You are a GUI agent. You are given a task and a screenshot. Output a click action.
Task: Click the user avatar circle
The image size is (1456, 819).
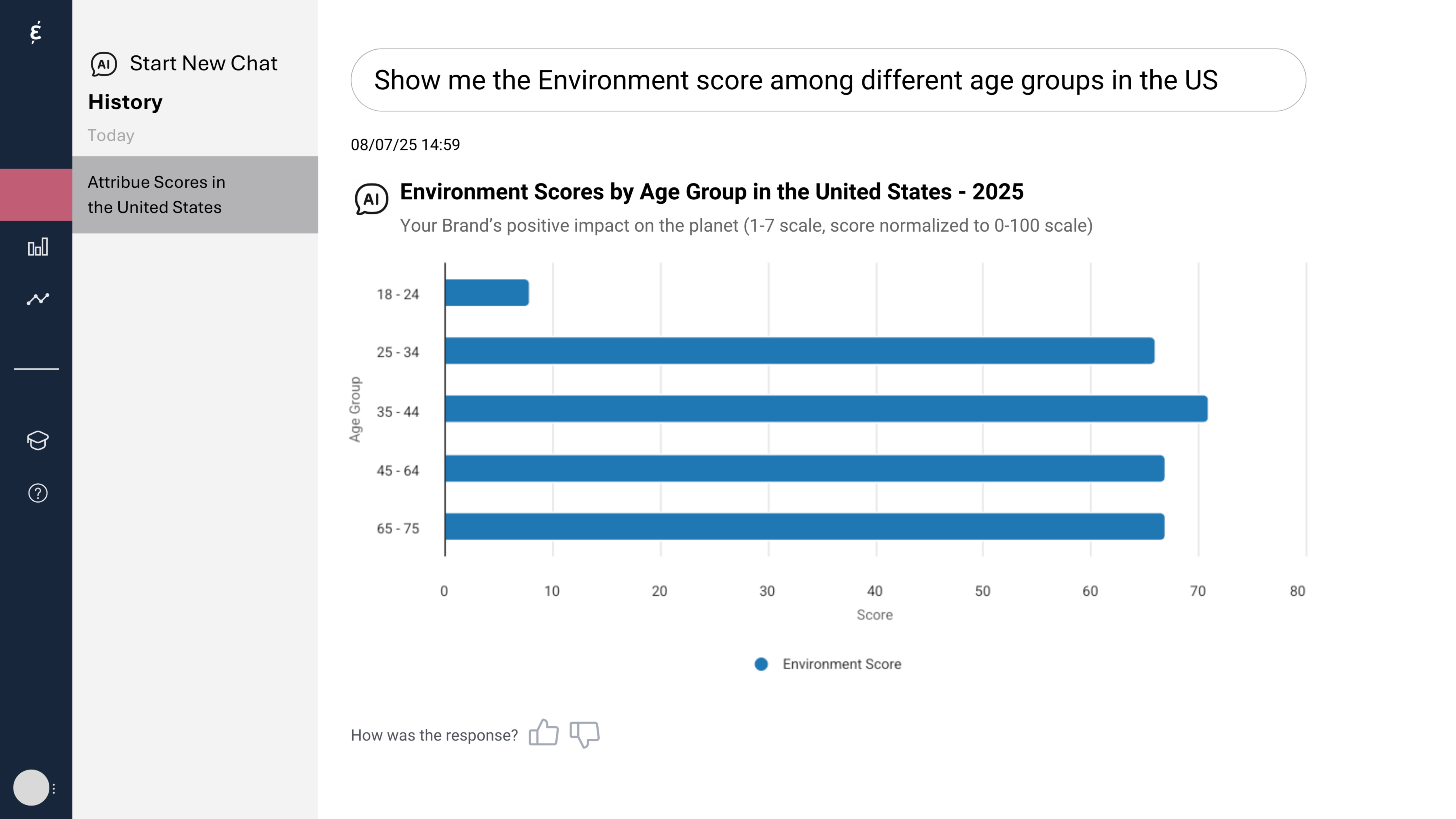pyautogui.click(x=31, y=787)
